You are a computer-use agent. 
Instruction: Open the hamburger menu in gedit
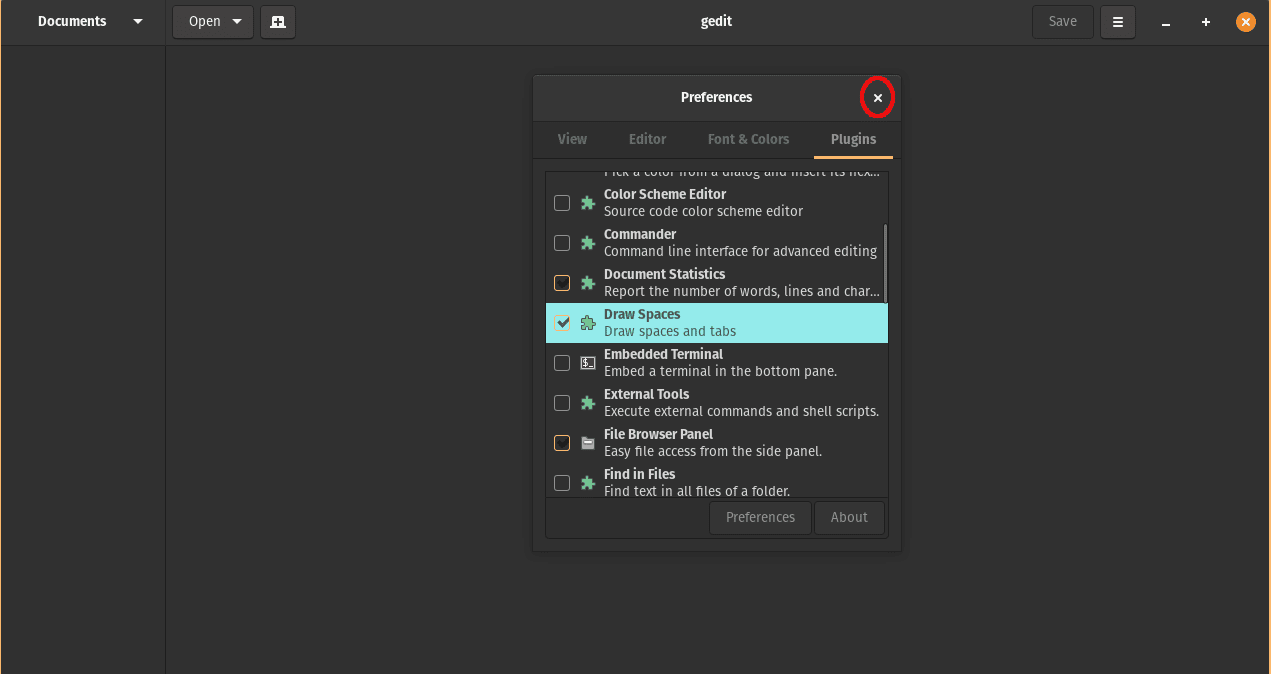pyautogui.click(x=1118, y=22)
